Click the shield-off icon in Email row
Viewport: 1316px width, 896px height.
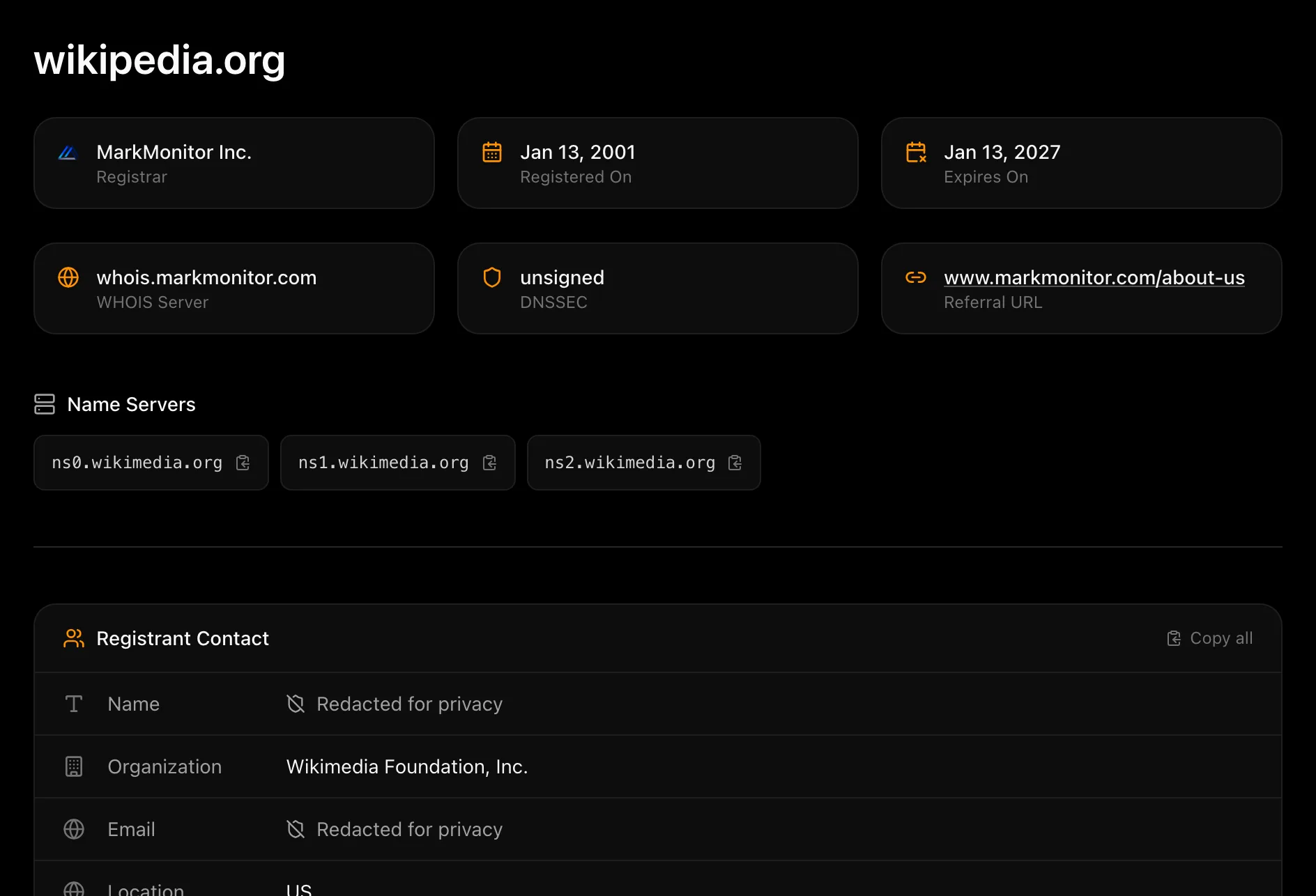point(296,829)
